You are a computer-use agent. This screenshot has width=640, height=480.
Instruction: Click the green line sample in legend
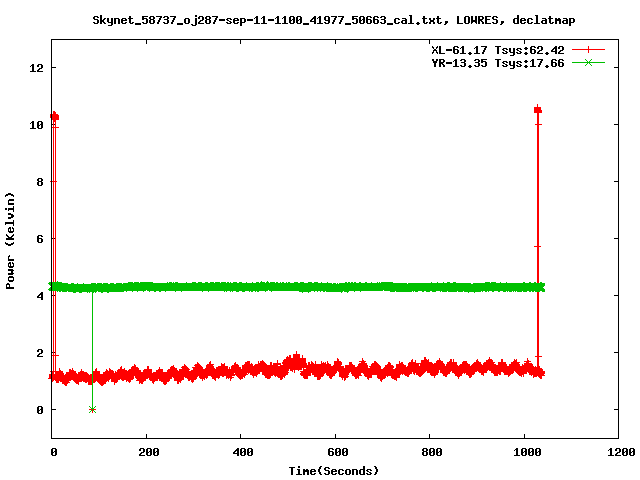point(589,62)
